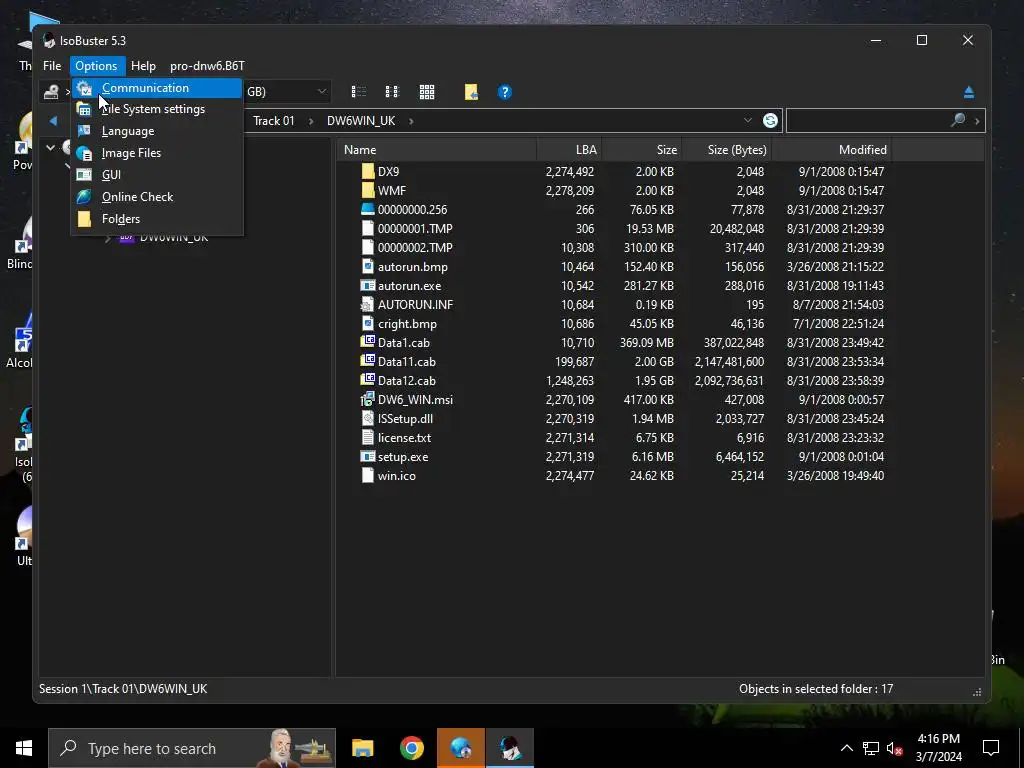Click the status bar resize grip

(x=977, y=692)
